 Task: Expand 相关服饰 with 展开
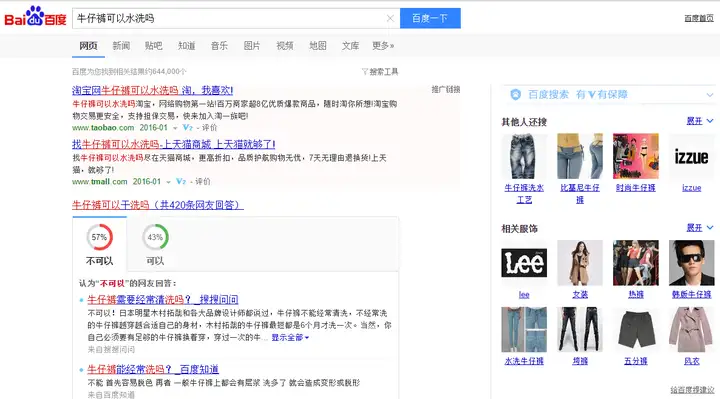pyautogui.click(x=700, y=228)
